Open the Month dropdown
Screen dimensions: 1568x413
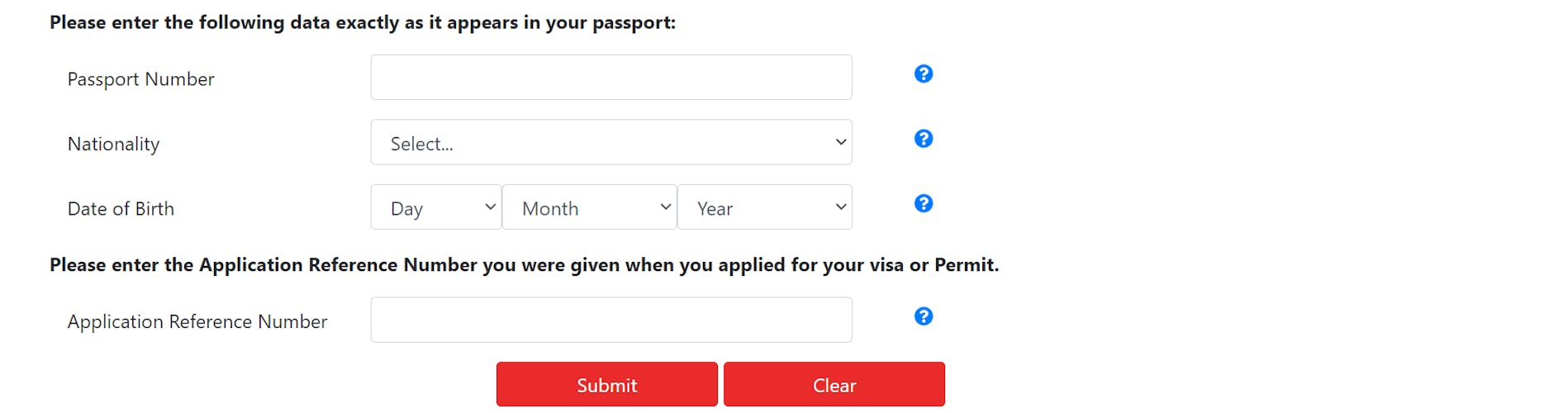(x=589, y=207)
